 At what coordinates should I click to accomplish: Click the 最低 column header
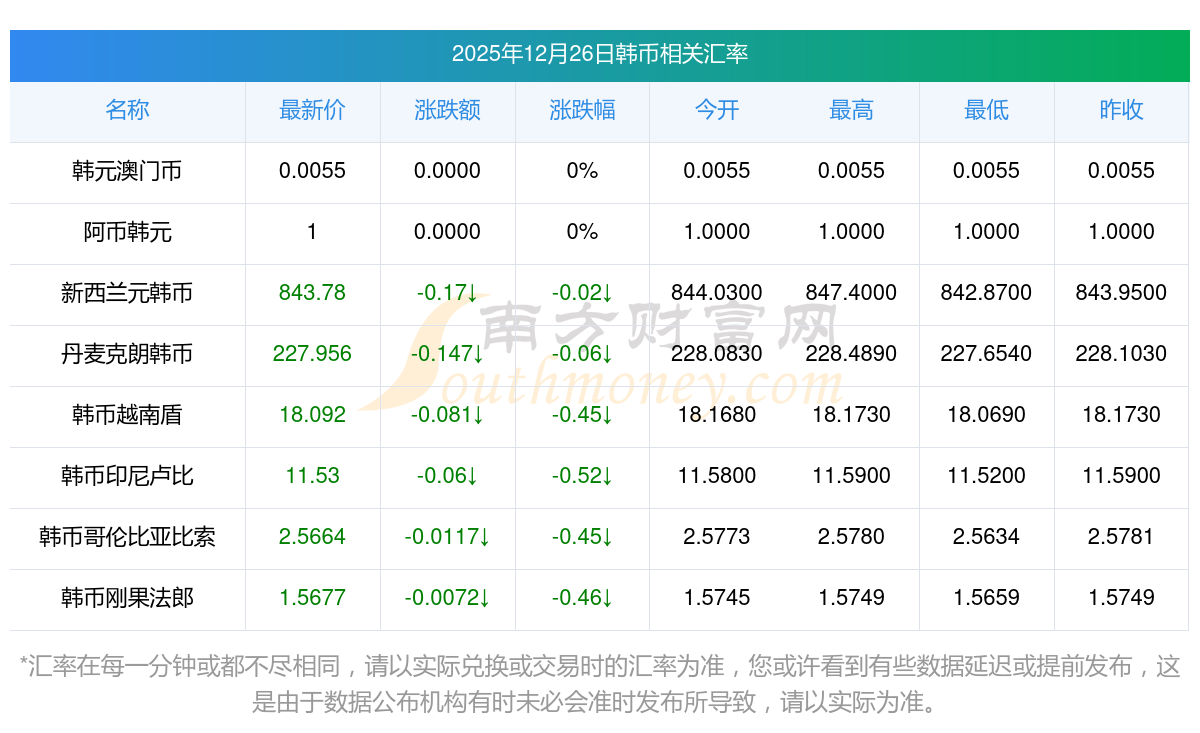coord(986,110)
